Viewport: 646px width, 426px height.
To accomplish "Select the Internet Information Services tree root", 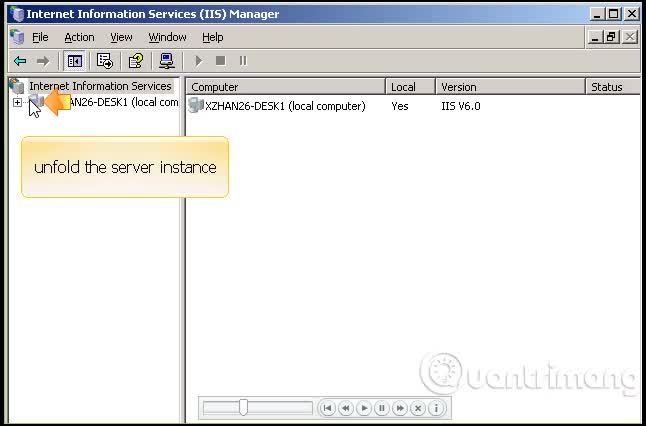I will [100, 86].
